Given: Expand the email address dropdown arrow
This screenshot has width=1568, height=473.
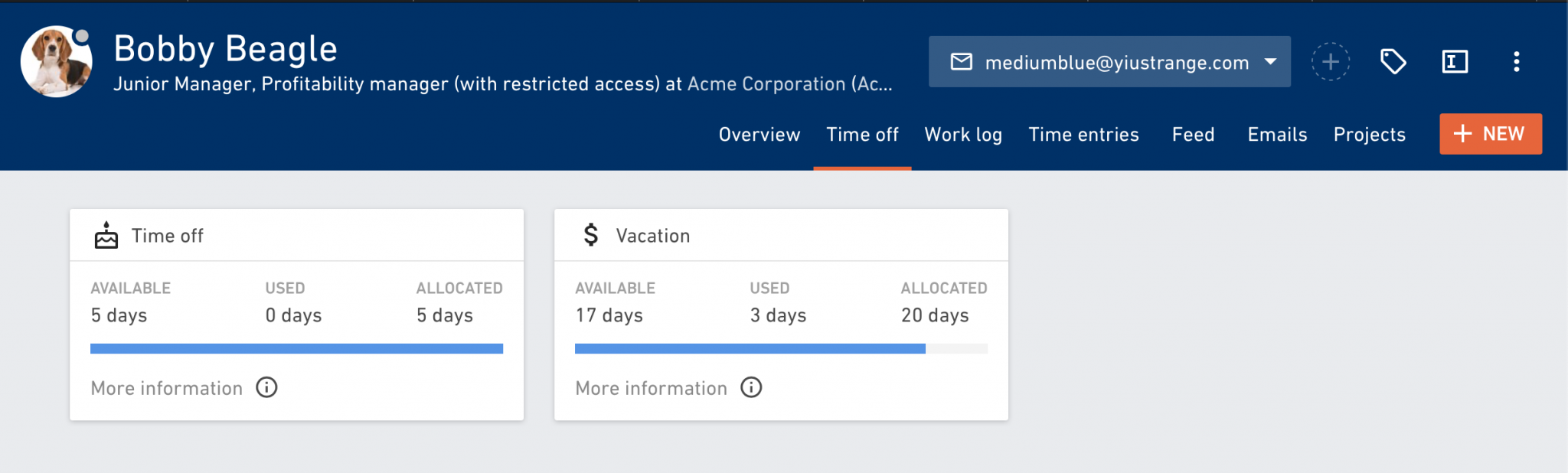Looking at the screenshot, I should click(x=1271, y=62).
